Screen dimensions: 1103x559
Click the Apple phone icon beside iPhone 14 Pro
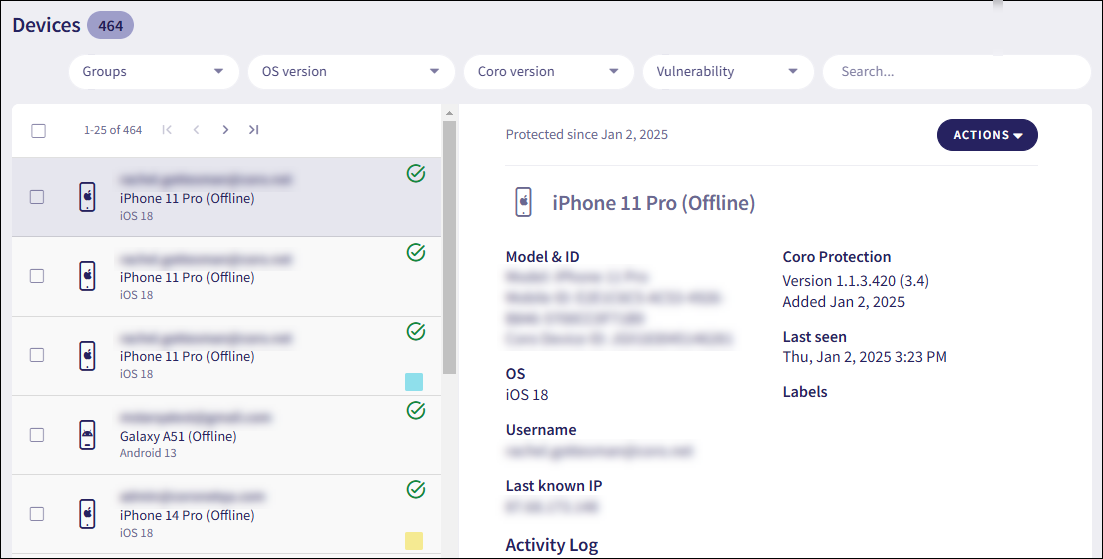(x=88, y=514)
